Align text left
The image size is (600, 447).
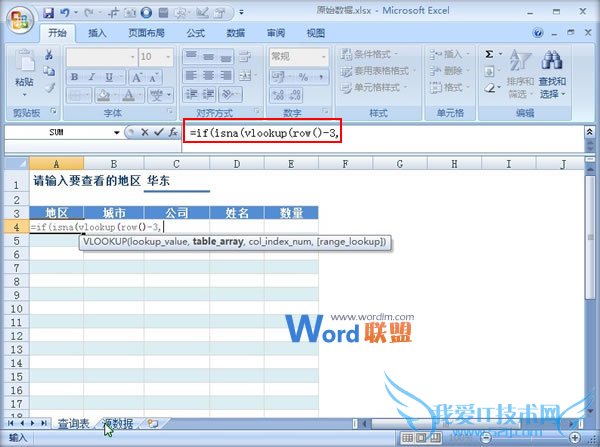191,75
